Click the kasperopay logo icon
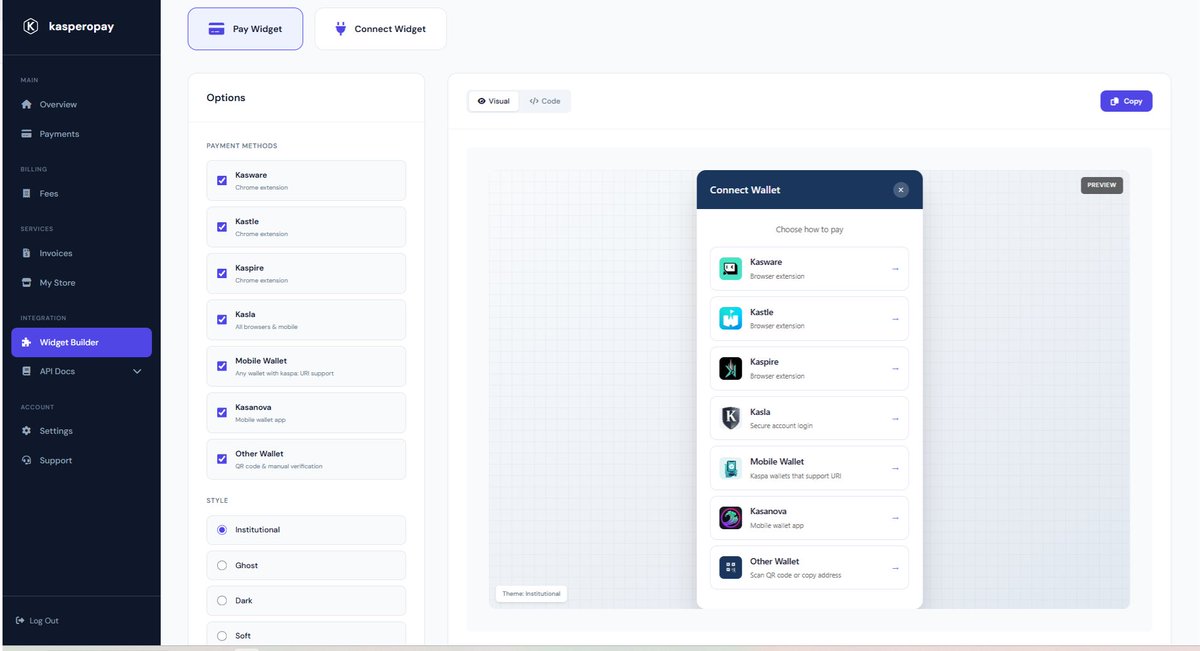The width and height of the screenshot is (1200, 651). [30, 27]
